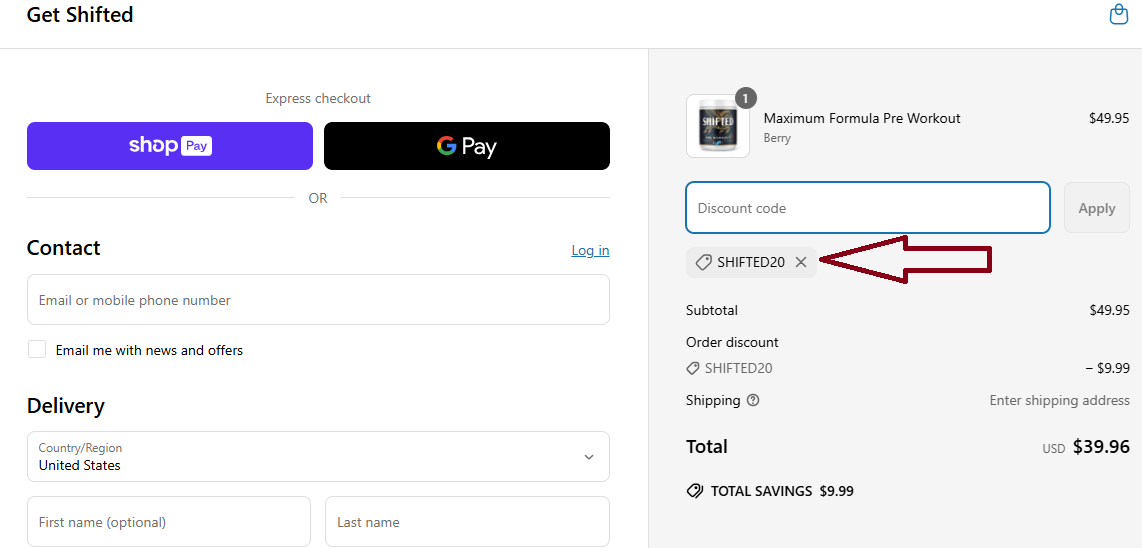Pay with Shop Pay express checkout
Image resolution: width=1142 pixels, height=548 pixels.
coord(170,146)
